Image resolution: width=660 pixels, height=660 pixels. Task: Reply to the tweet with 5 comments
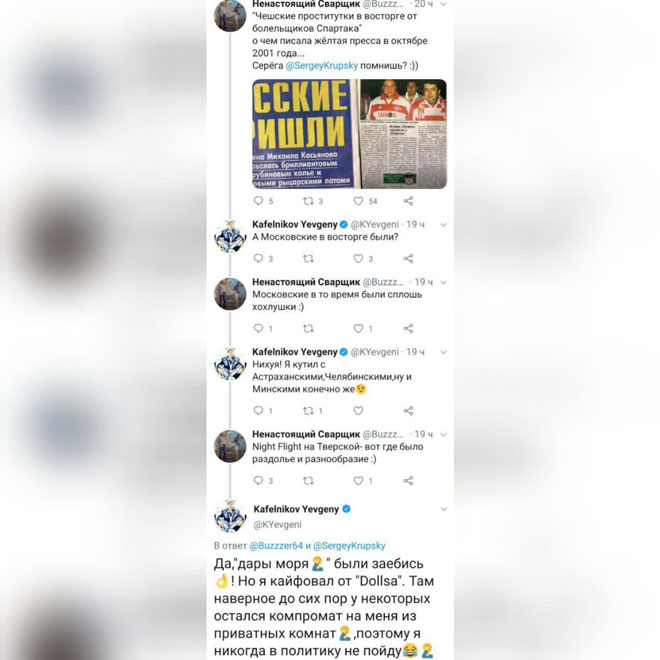[258, 201]
